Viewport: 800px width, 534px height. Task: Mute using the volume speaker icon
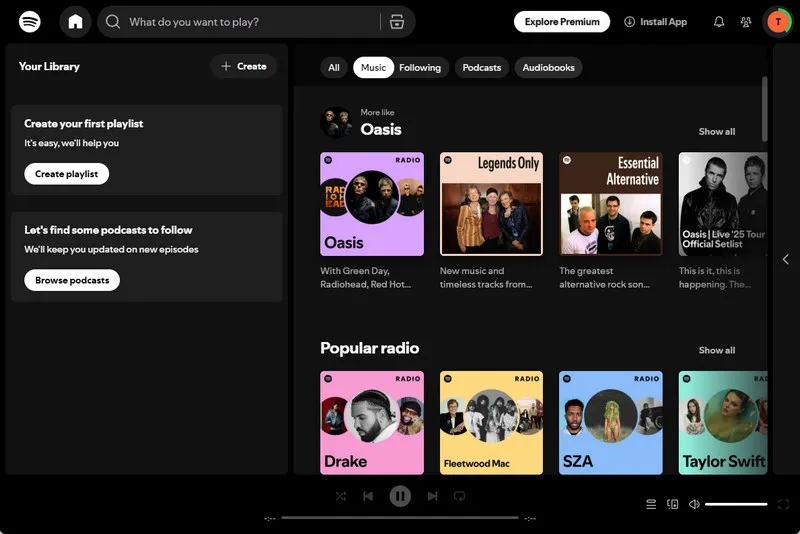(x=694, y=504)
